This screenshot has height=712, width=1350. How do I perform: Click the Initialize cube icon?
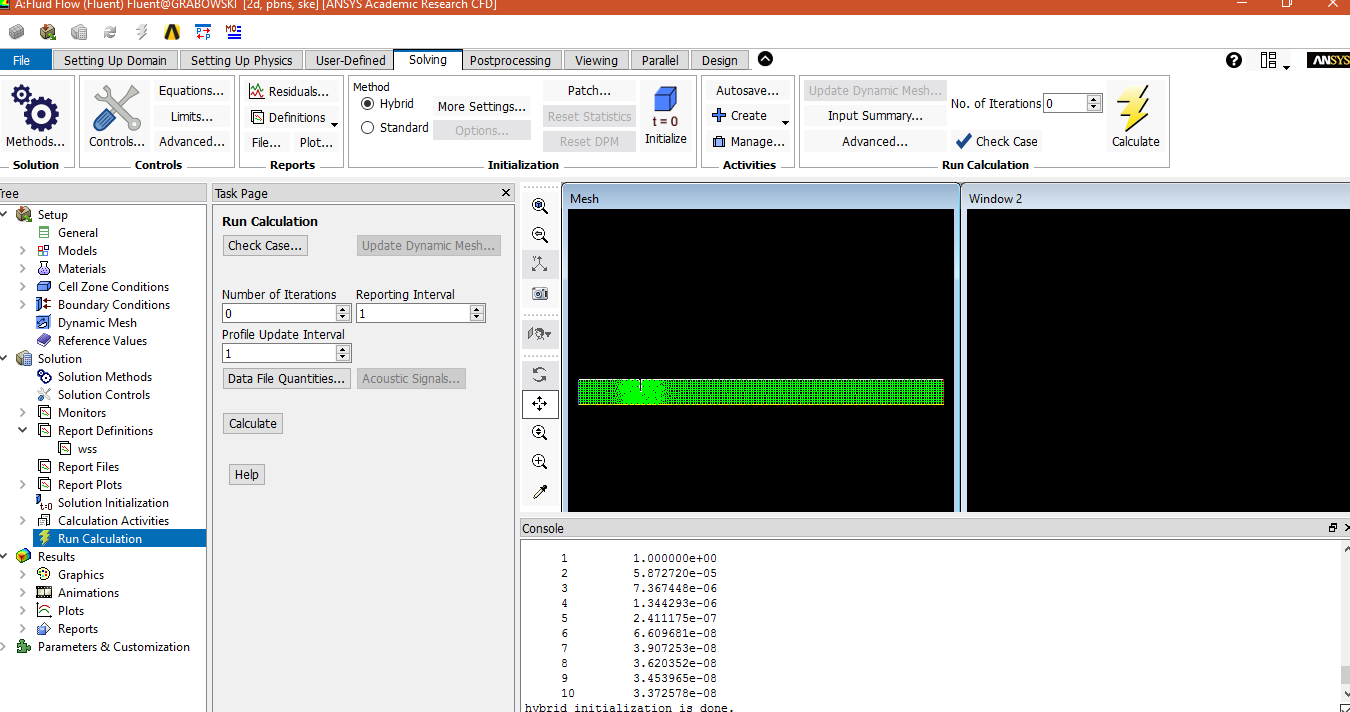pyautogui.click(x=665, y=101)
